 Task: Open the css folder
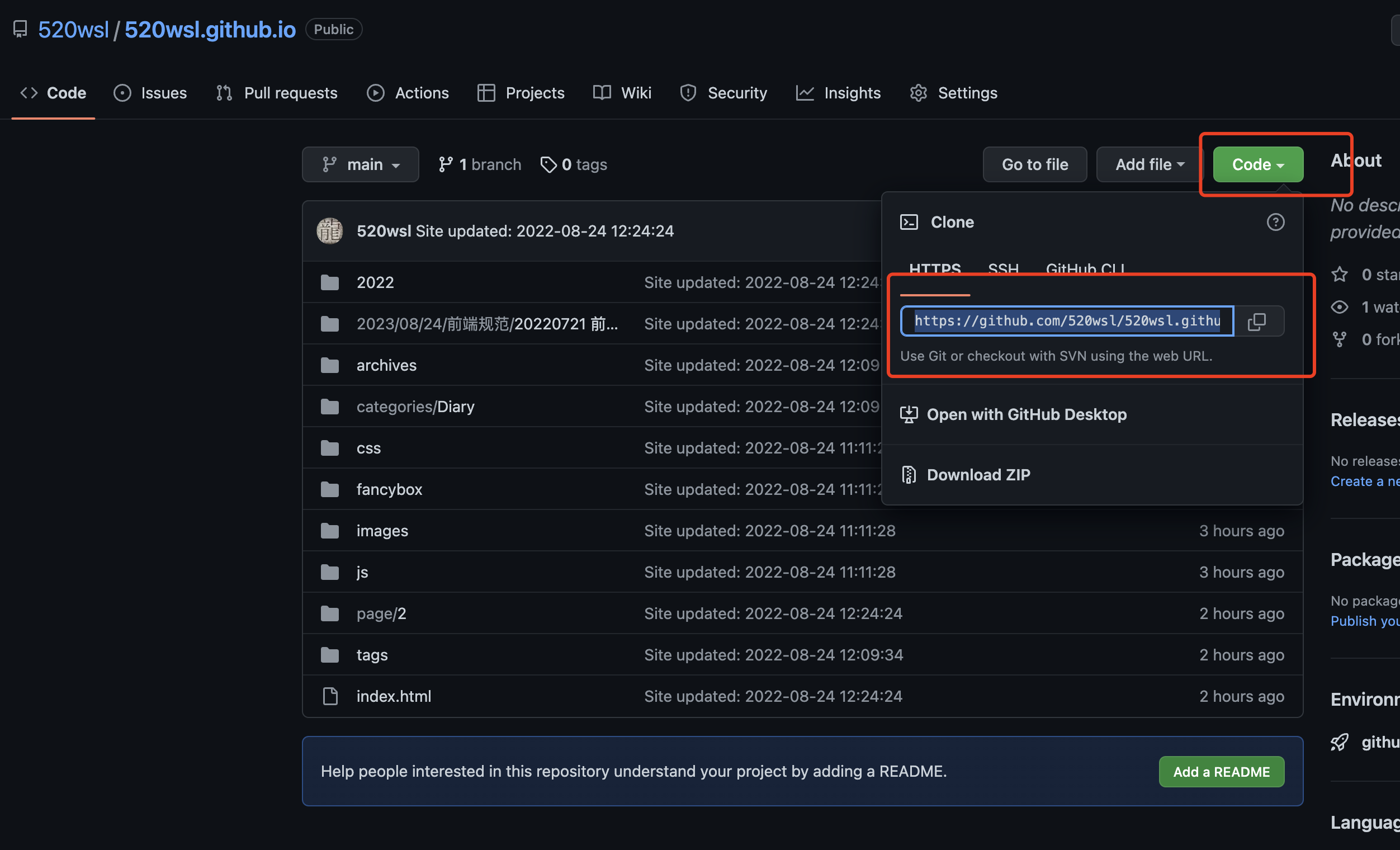coord(369,448)
